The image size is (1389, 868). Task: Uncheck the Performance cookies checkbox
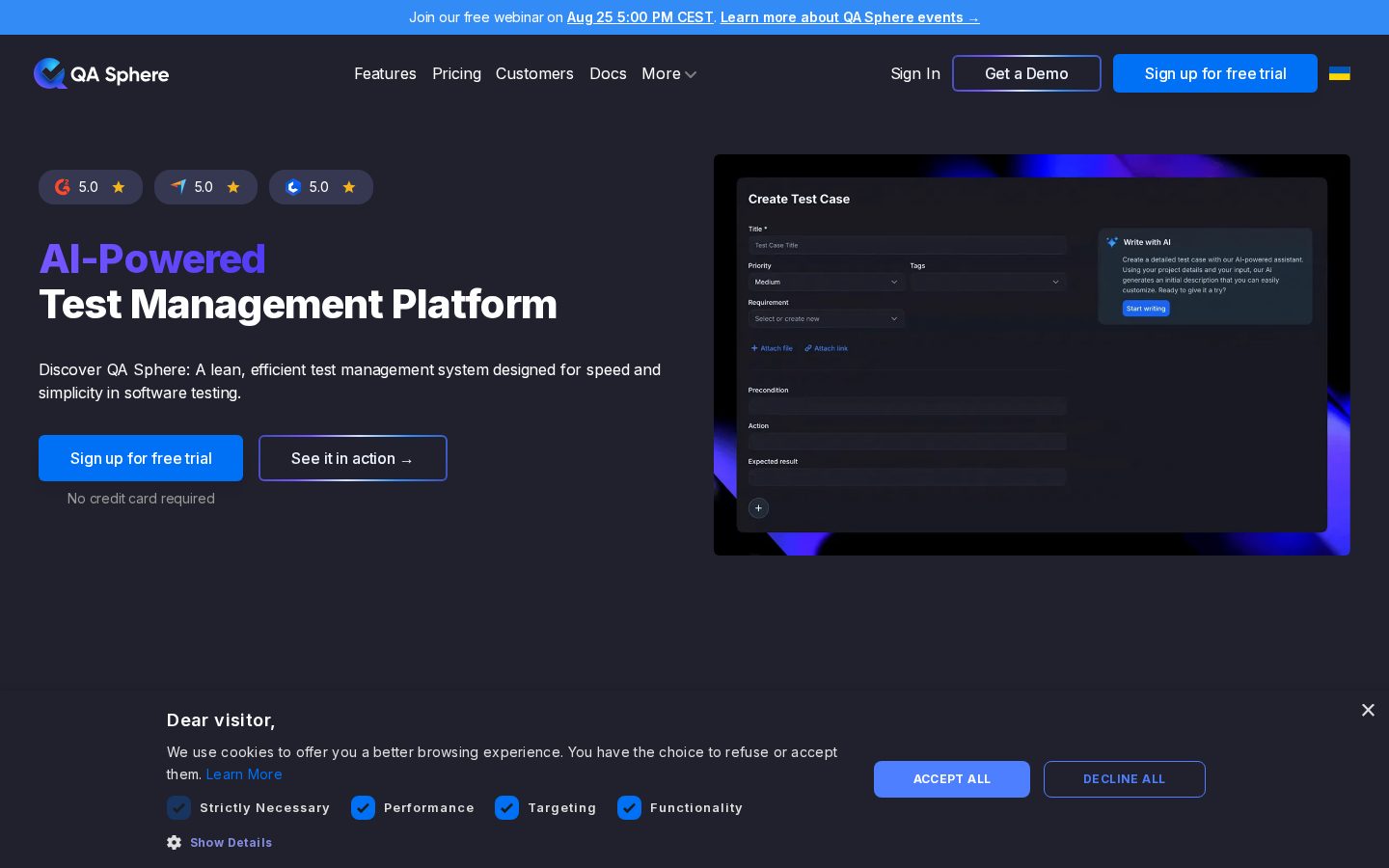point(363,807)
